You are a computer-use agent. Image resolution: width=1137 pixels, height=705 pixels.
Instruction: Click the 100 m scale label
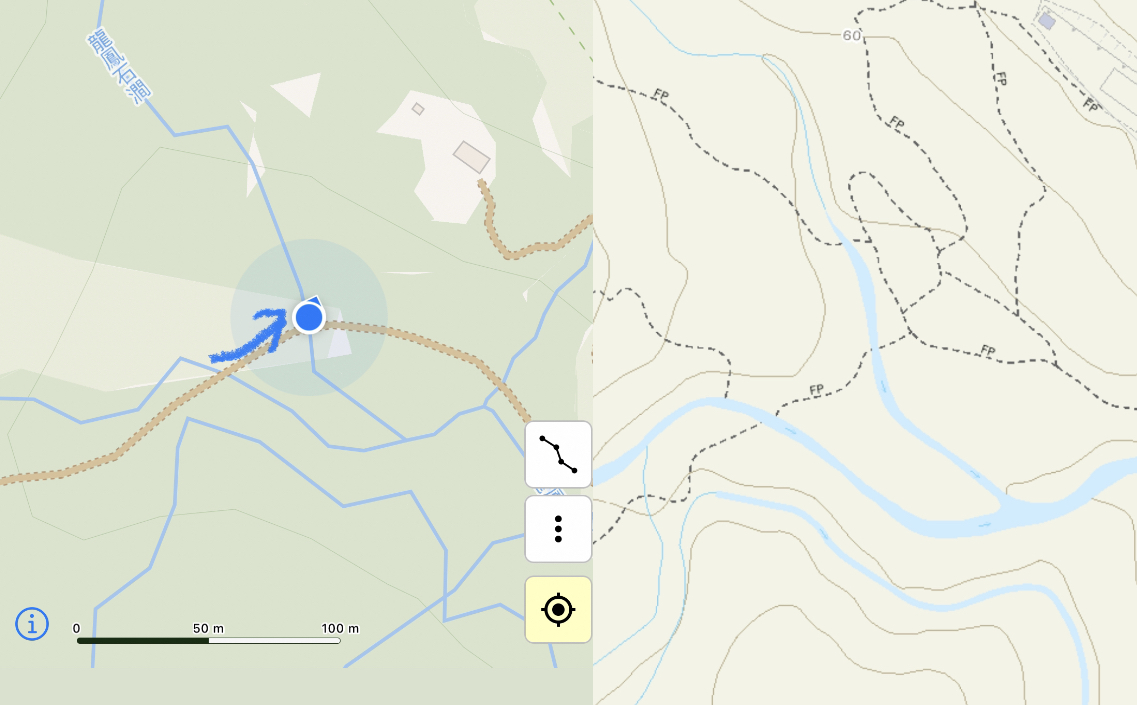(x=340, y=628)
